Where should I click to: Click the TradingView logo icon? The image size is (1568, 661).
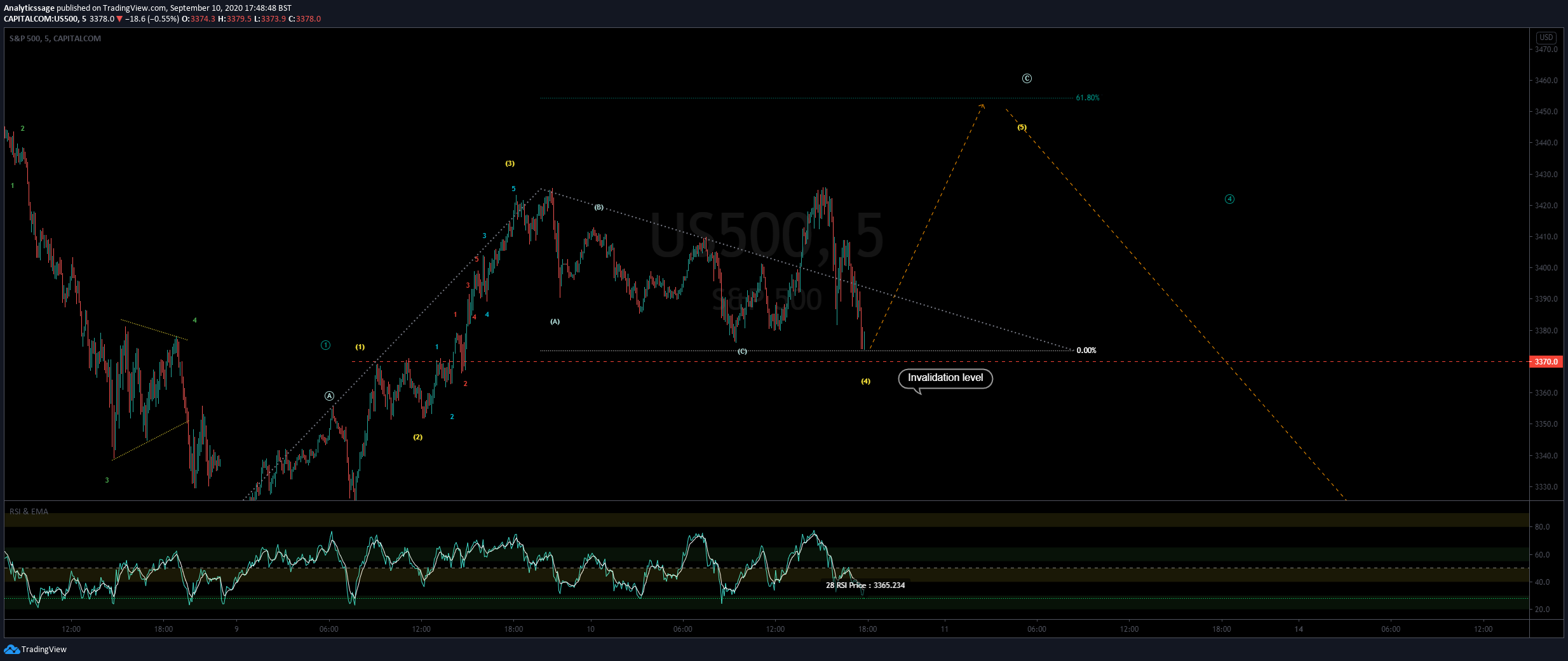[11, 649]
